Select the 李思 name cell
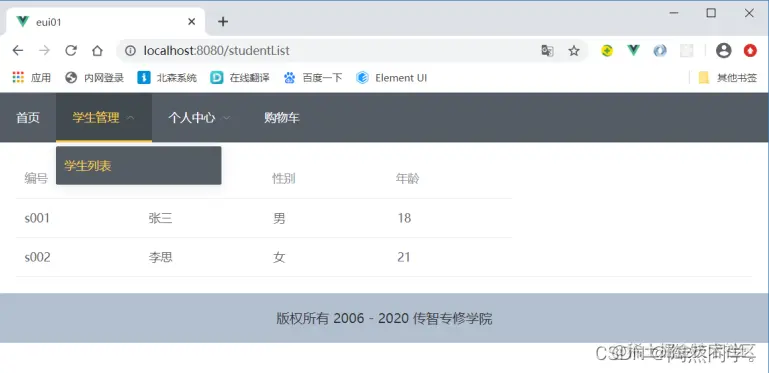The height and width of the screenshot is (373, 769). coord(160,257)
